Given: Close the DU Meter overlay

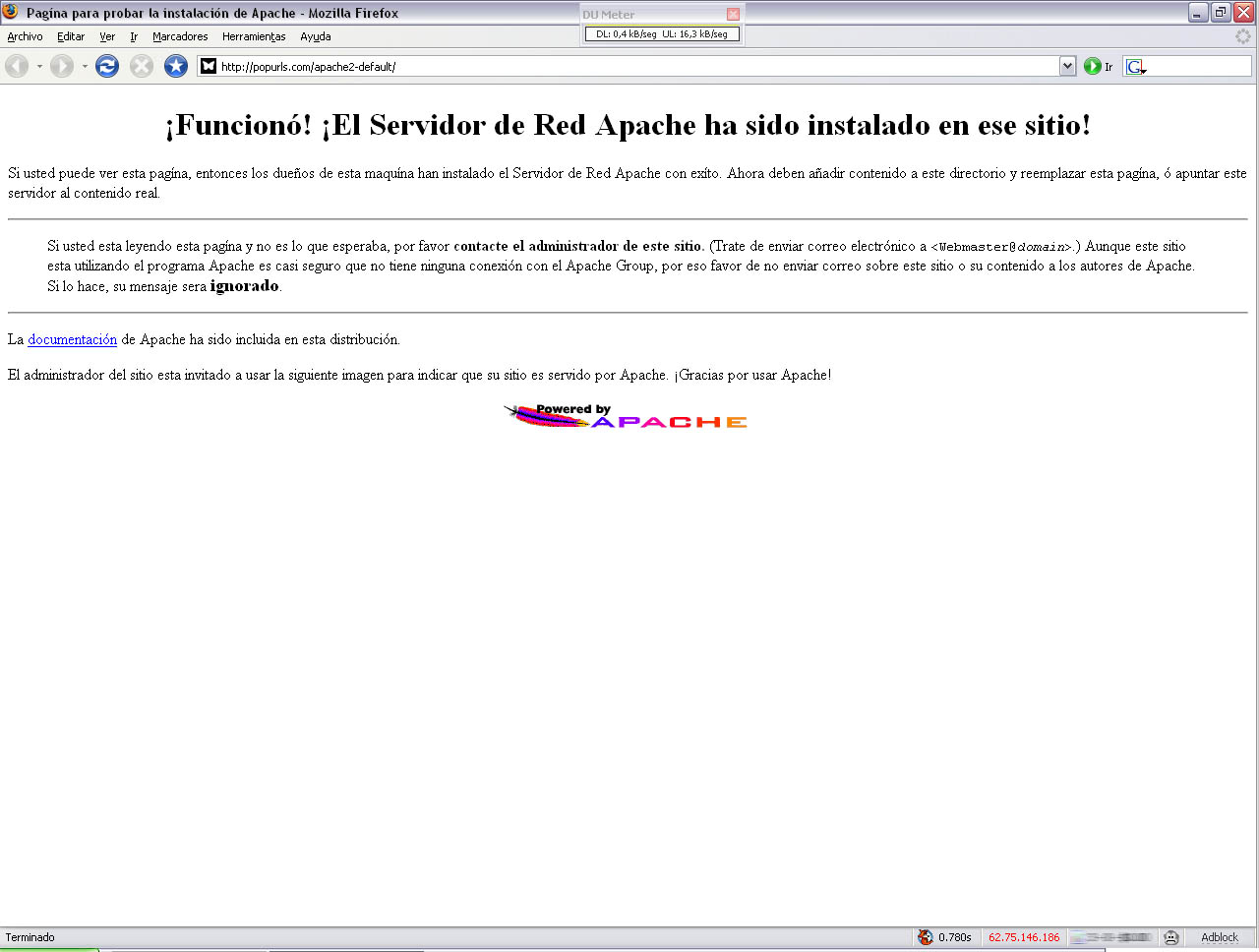Looking at the screenshot, I should [x=733, y=14].
